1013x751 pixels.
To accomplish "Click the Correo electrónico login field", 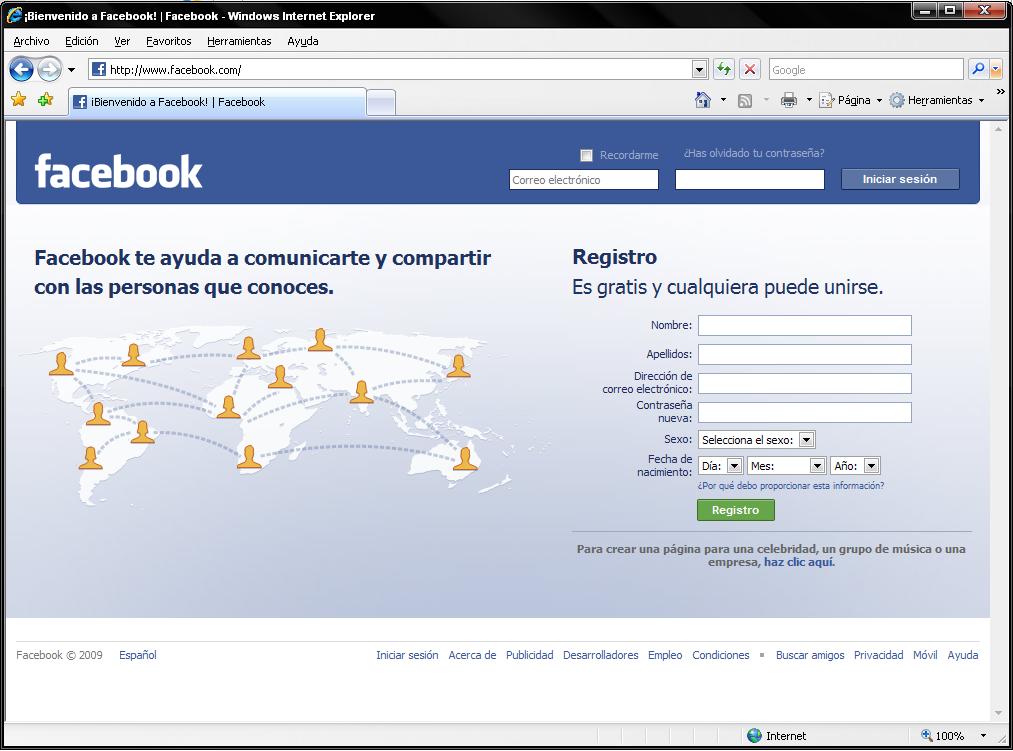I will tap(583, 179).
